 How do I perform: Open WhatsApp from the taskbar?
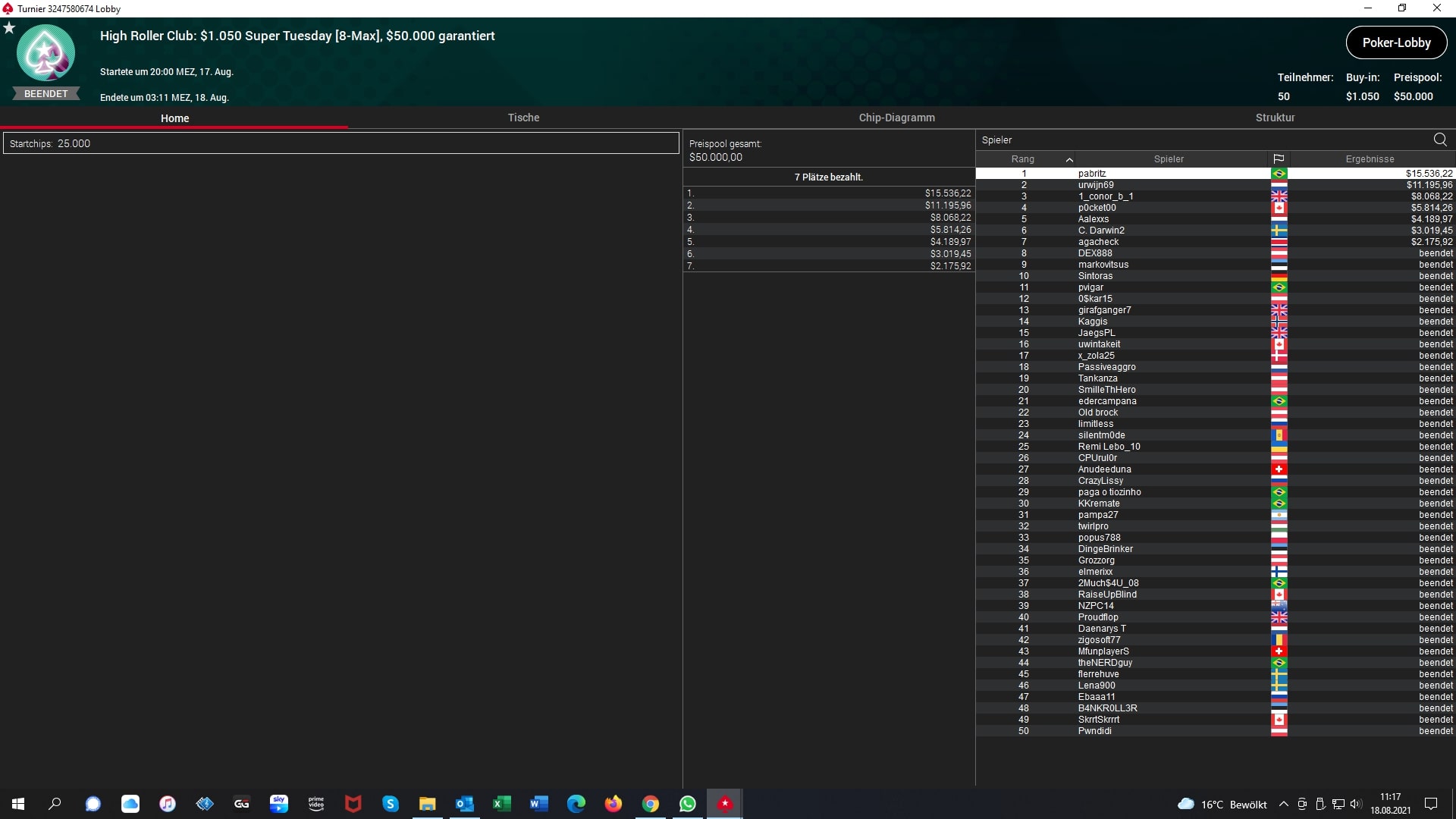coord(688,804)
